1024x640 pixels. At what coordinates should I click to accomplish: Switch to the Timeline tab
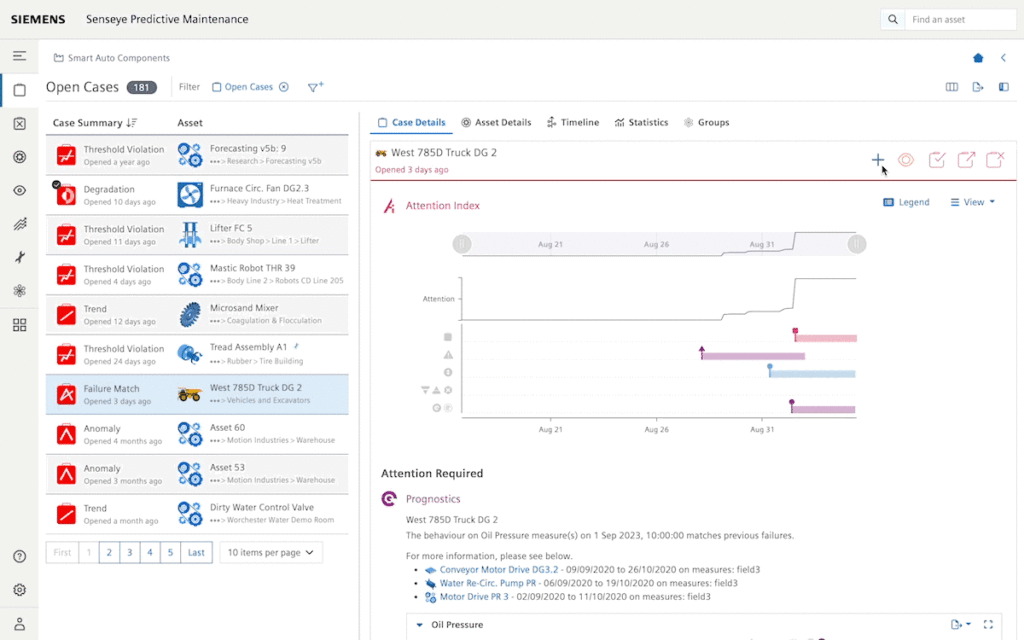click(573, 123)
